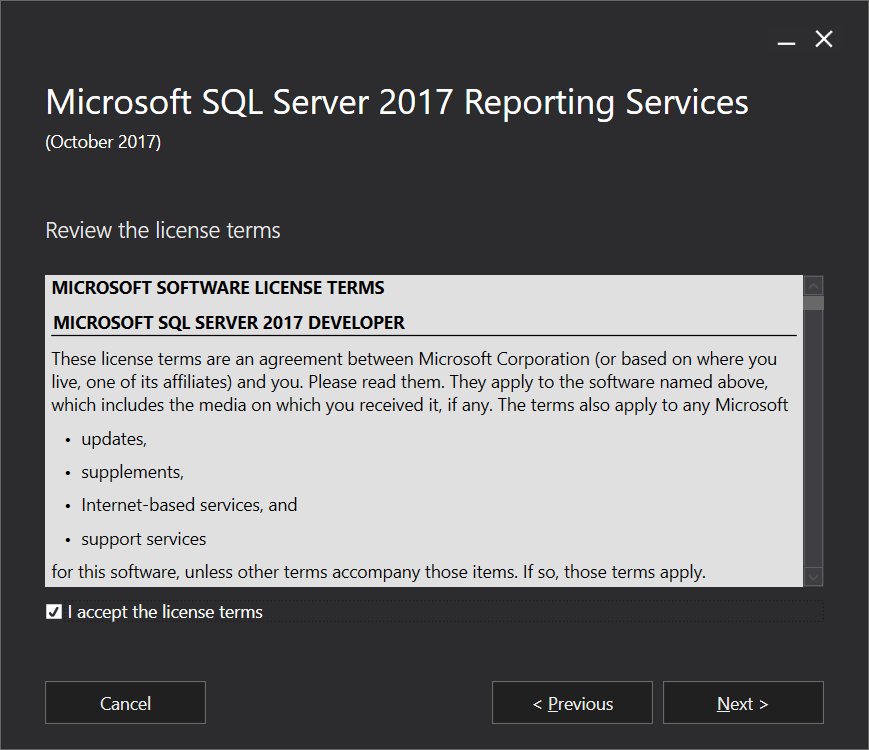Proceed by clicking Next
Viewport: 869px width, 750px height.
point(743,703)
